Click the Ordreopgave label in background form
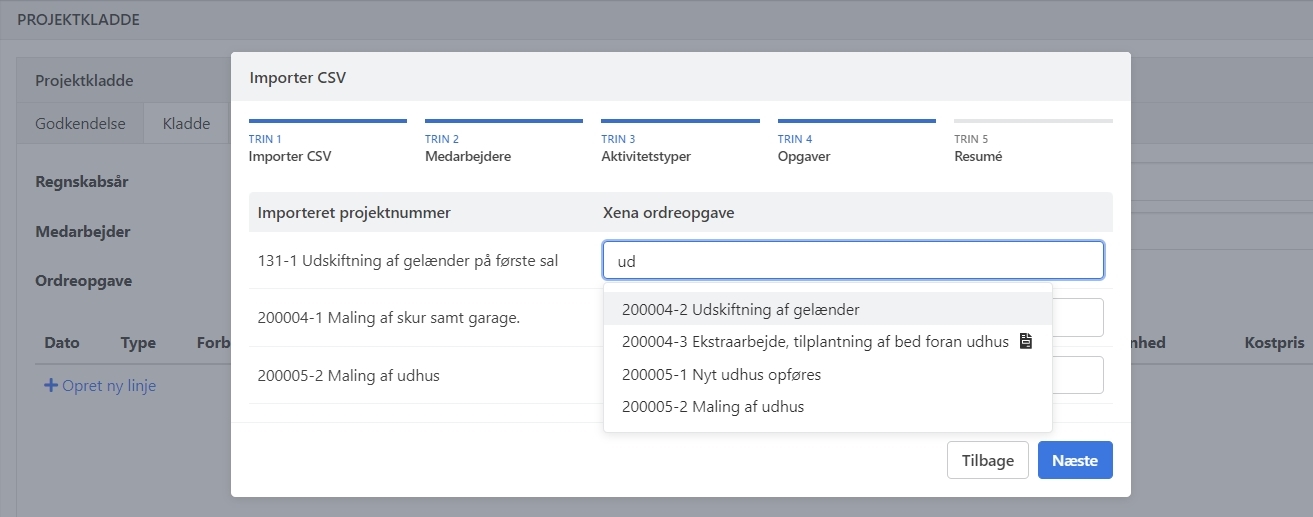Screen dimensions: 1313x517 (x=84, y=281)
